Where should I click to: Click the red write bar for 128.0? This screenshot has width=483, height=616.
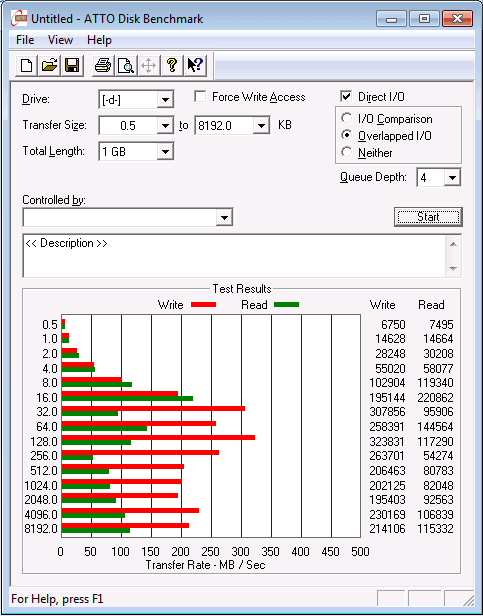click(x=158, y=437)
